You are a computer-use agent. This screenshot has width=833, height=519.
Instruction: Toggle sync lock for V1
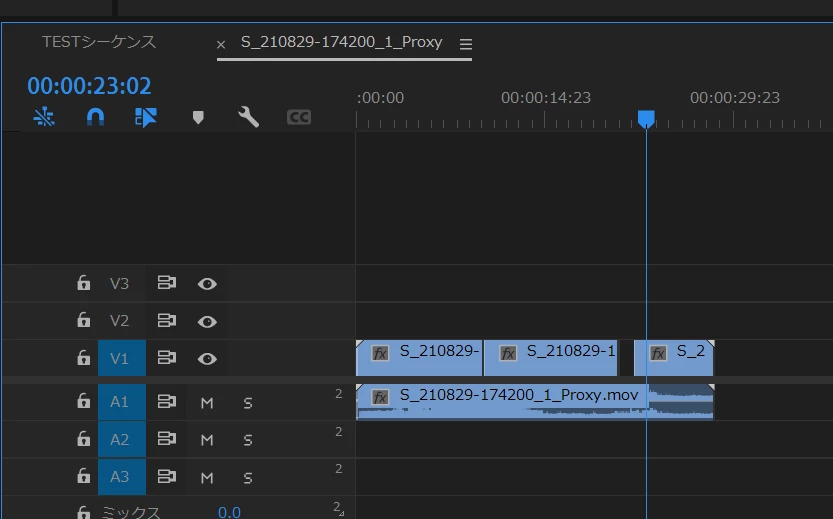coord(167,358)
